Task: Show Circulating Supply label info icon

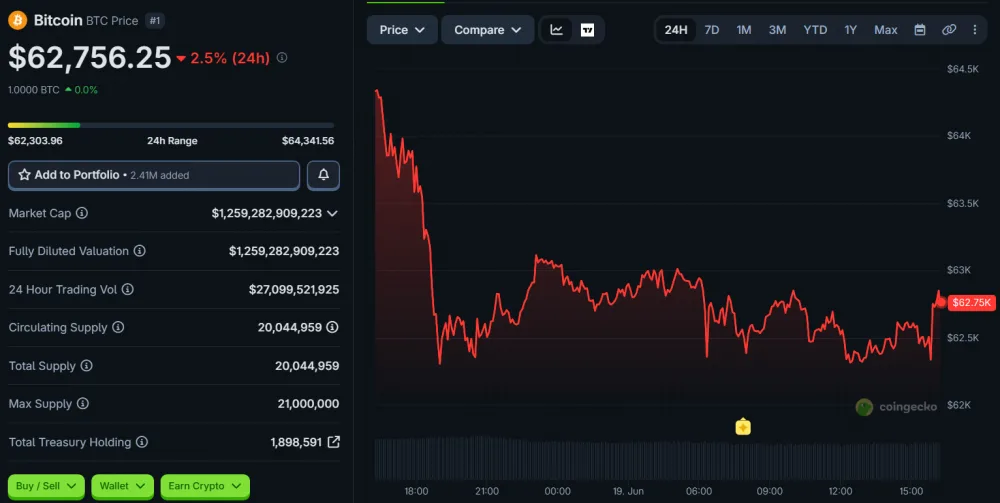Action: pos(118,327)
